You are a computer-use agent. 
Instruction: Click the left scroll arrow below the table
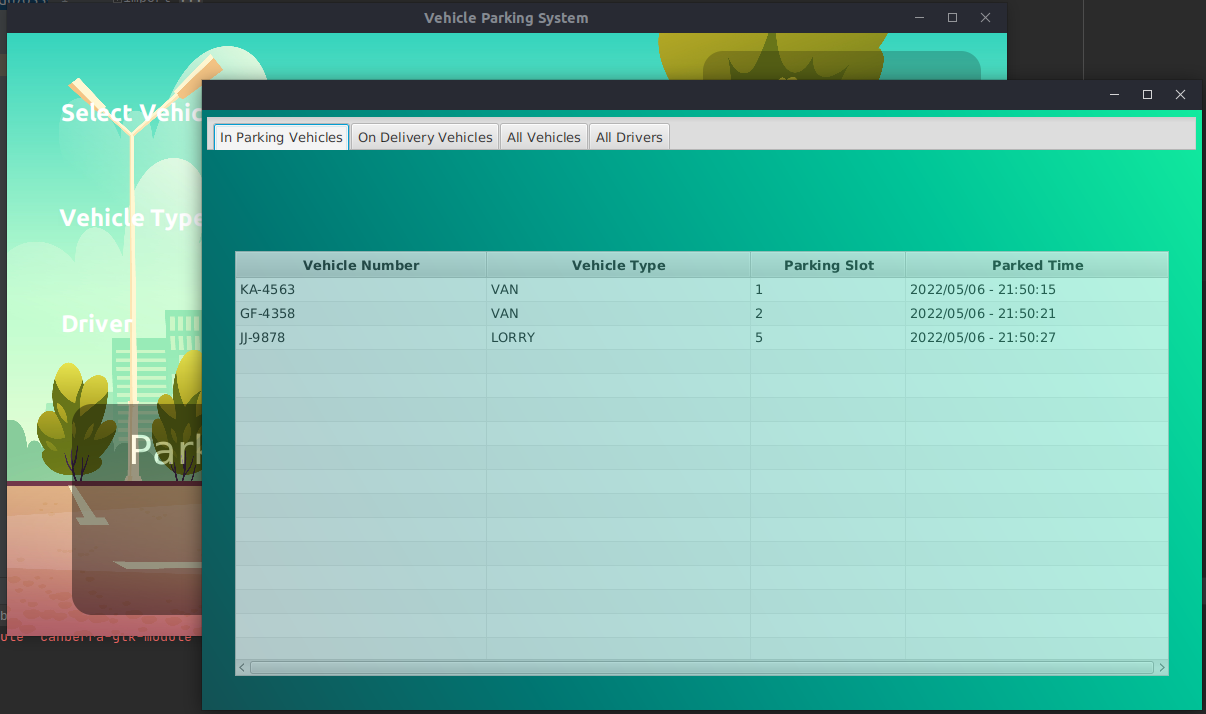[x=241, y=667]
